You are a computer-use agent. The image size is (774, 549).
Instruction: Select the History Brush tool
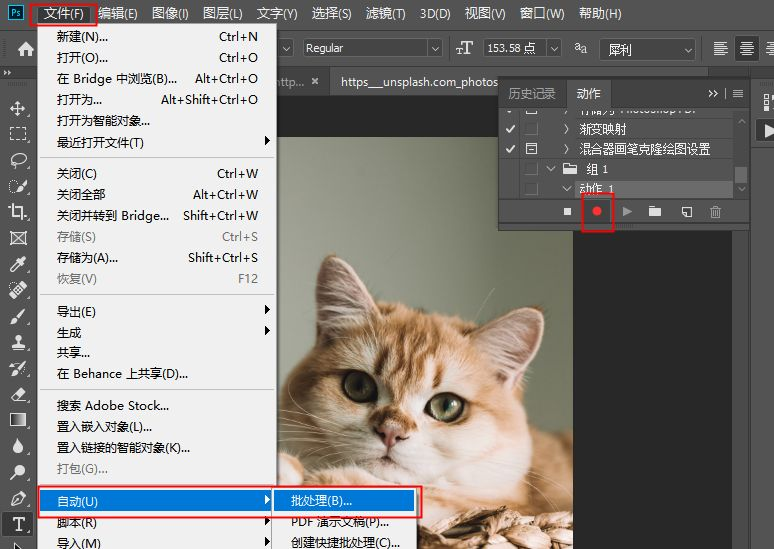(18, 368)
